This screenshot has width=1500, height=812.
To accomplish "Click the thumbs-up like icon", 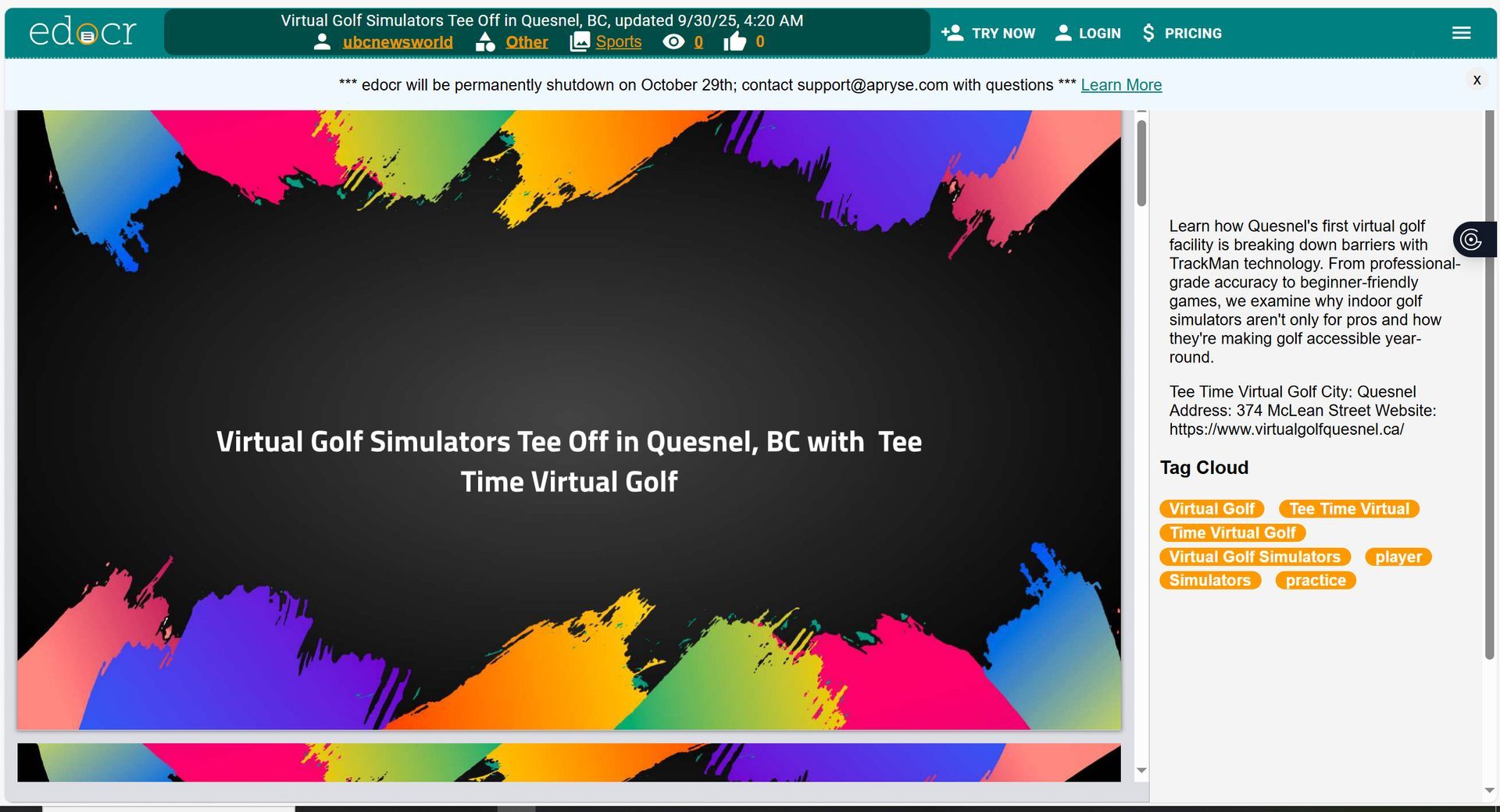I will pos(734,42).
